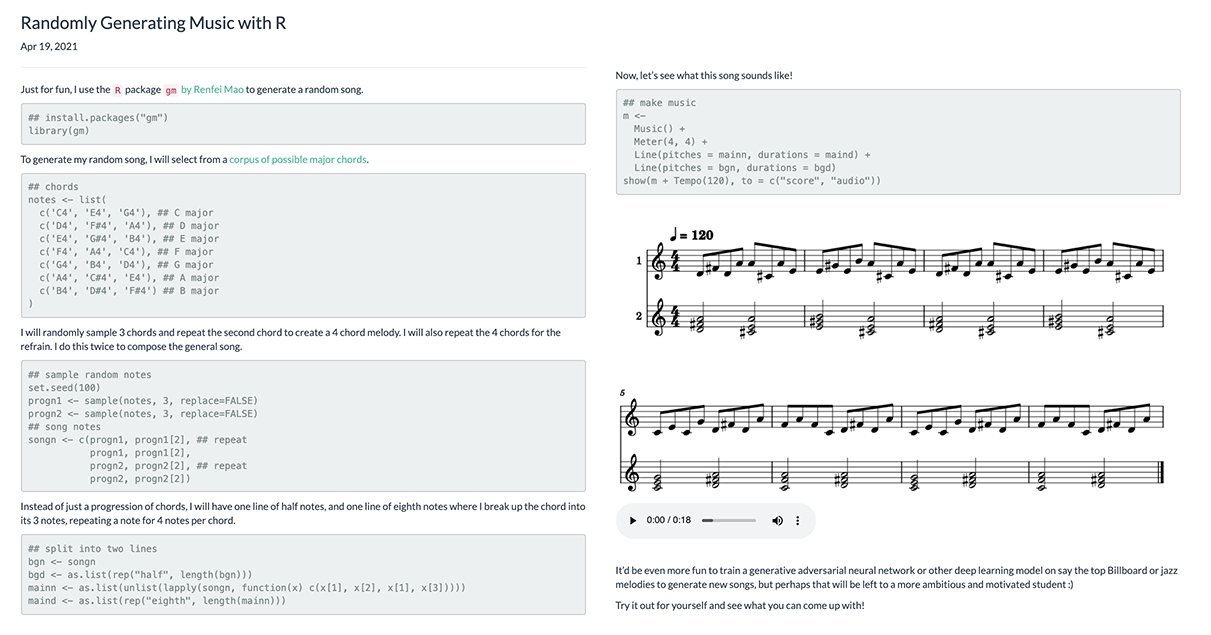Click the F major chord code line

pyautogui.click(x=127, y=251)
